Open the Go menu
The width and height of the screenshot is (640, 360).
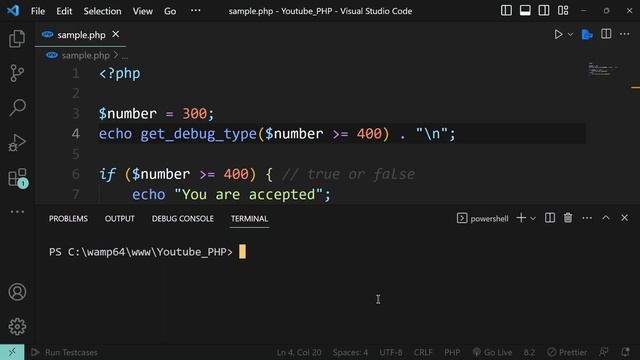pyautogui.click(x=170, y=11)
